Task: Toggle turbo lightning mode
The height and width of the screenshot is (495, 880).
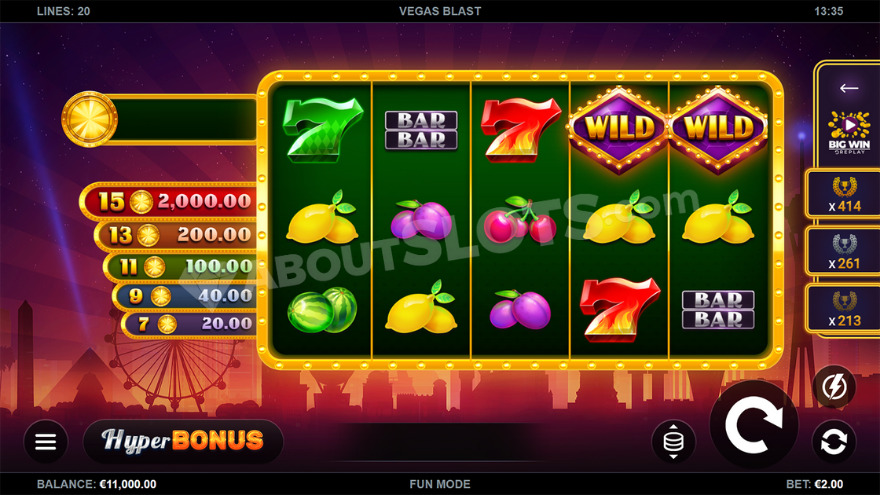Action: 835,387
